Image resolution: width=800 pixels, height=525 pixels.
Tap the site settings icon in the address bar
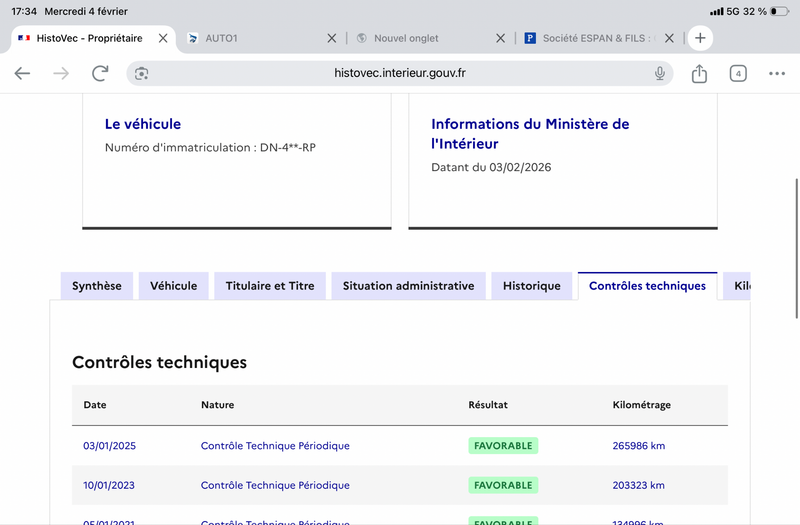142,73
